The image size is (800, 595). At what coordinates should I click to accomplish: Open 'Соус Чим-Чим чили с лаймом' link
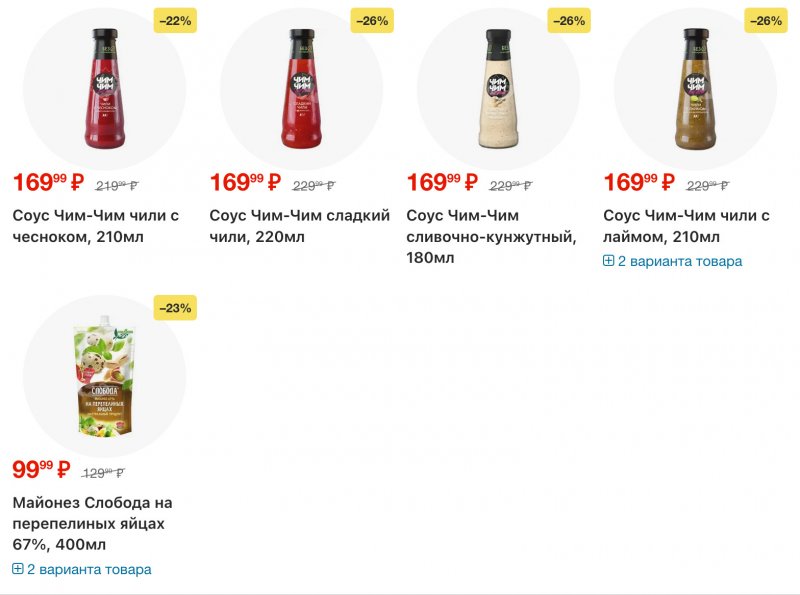686,226
